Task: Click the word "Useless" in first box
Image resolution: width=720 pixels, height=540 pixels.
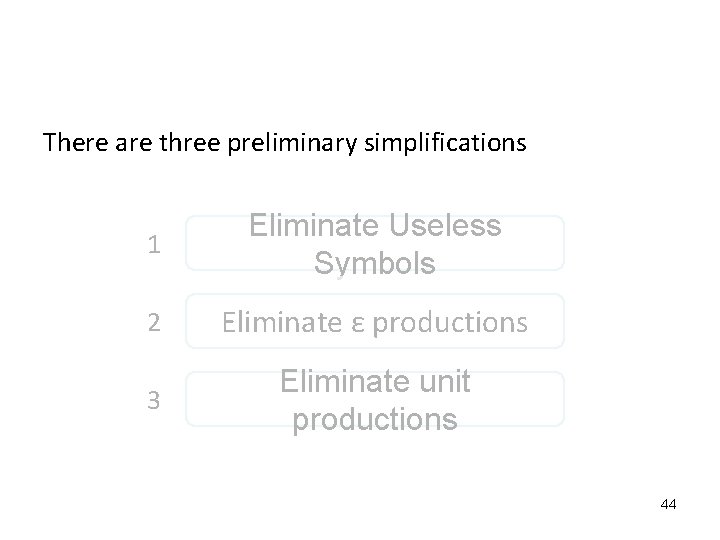Action: [x=446, y=227]
